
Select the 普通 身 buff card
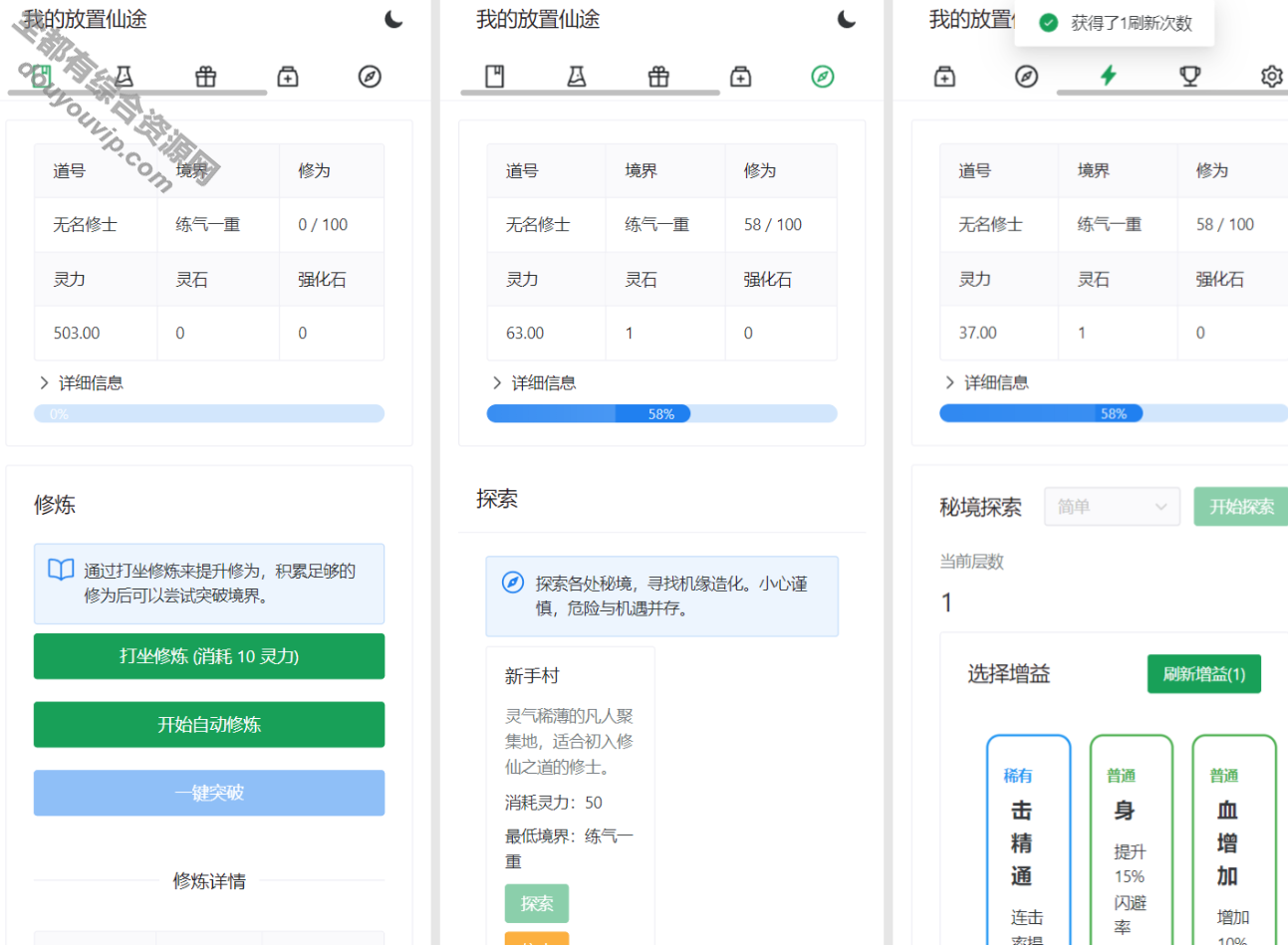point(1132,841)
